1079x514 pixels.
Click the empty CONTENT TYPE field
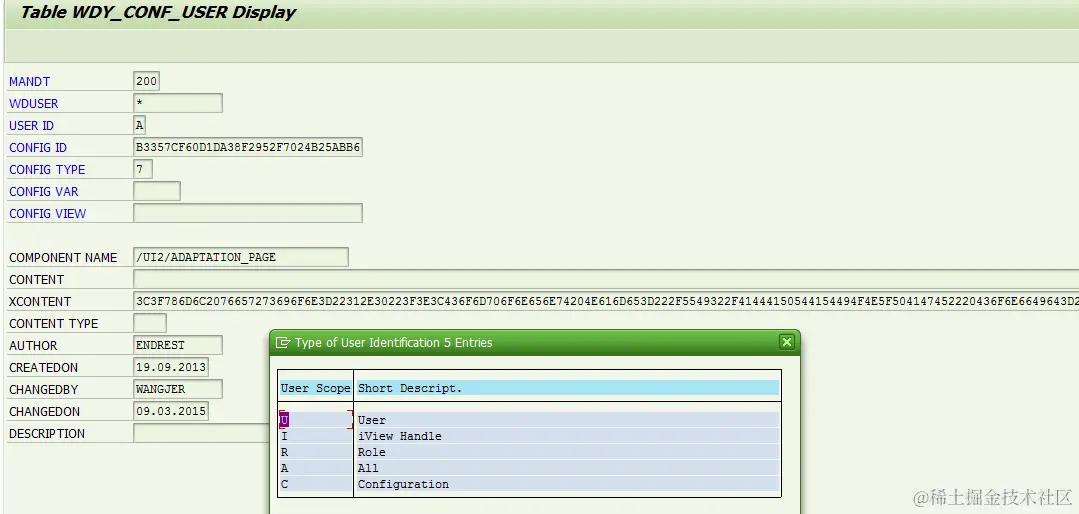pyautogui.click(x=150, y=323)
